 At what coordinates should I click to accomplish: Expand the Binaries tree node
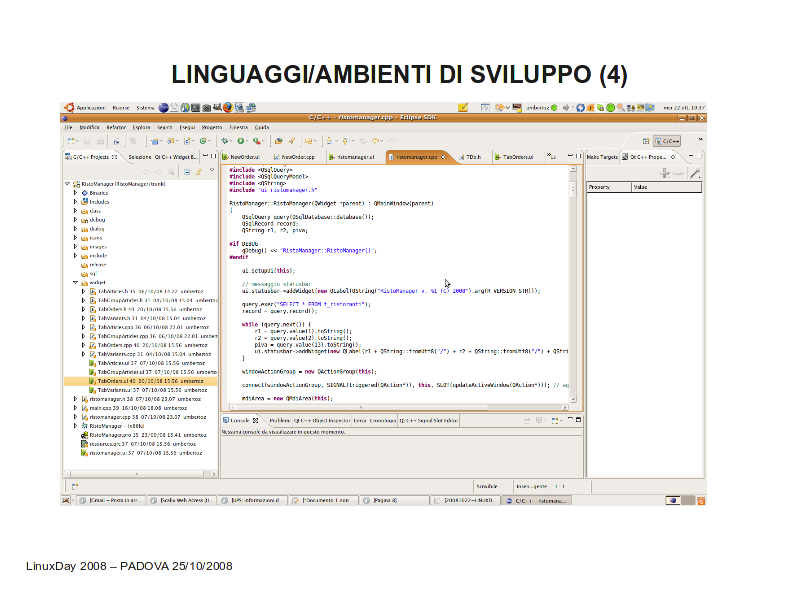(x=74, y=193)
